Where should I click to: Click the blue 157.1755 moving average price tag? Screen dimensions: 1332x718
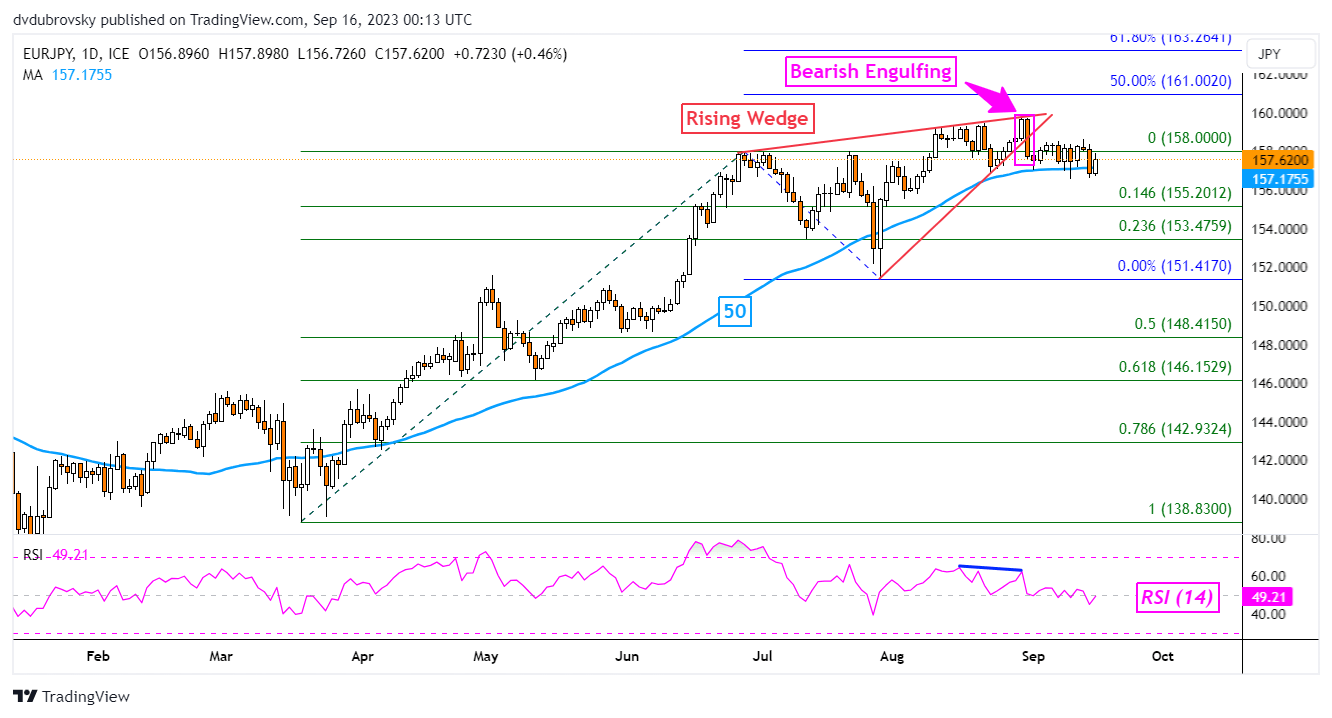1277,177
